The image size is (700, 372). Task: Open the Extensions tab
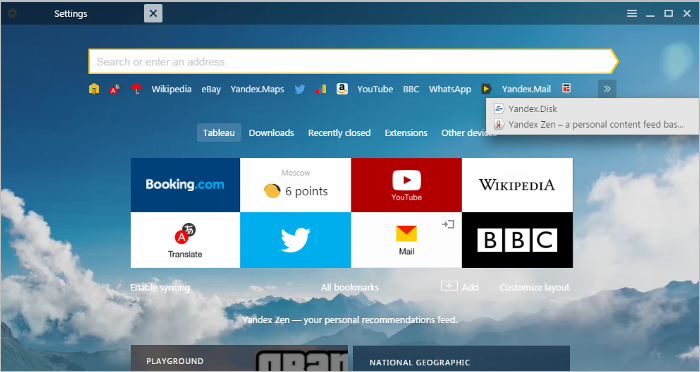406,133
